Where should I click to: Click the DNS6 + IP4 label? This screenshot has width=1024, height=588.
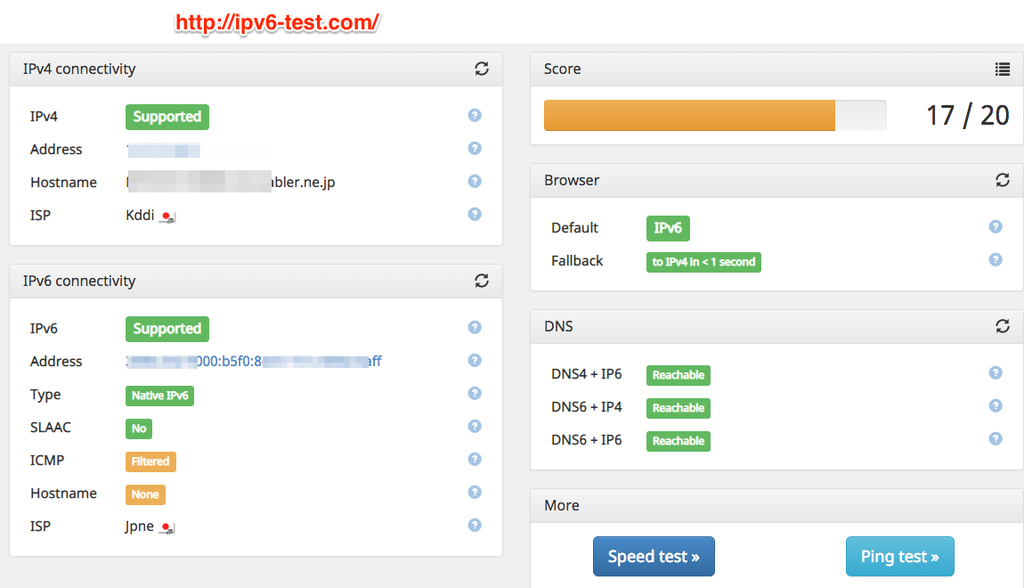[x=586, y=406]
